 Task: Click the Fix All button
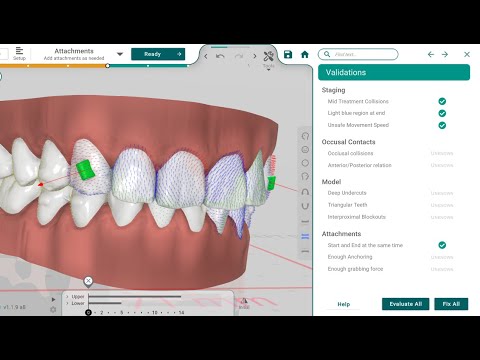click(x=451, y=304)
